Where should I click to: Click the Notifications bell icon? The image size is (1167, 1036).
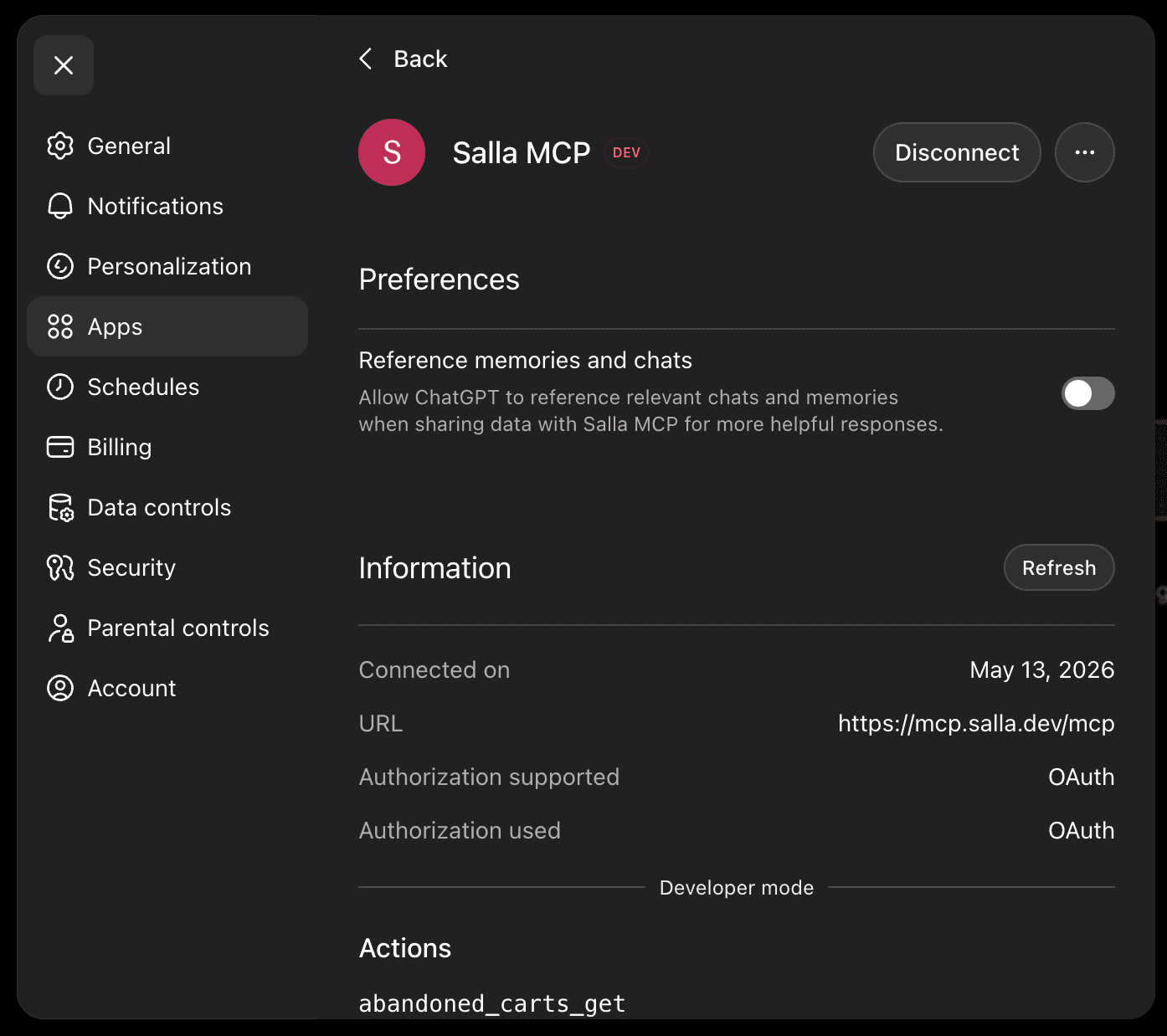60,206
